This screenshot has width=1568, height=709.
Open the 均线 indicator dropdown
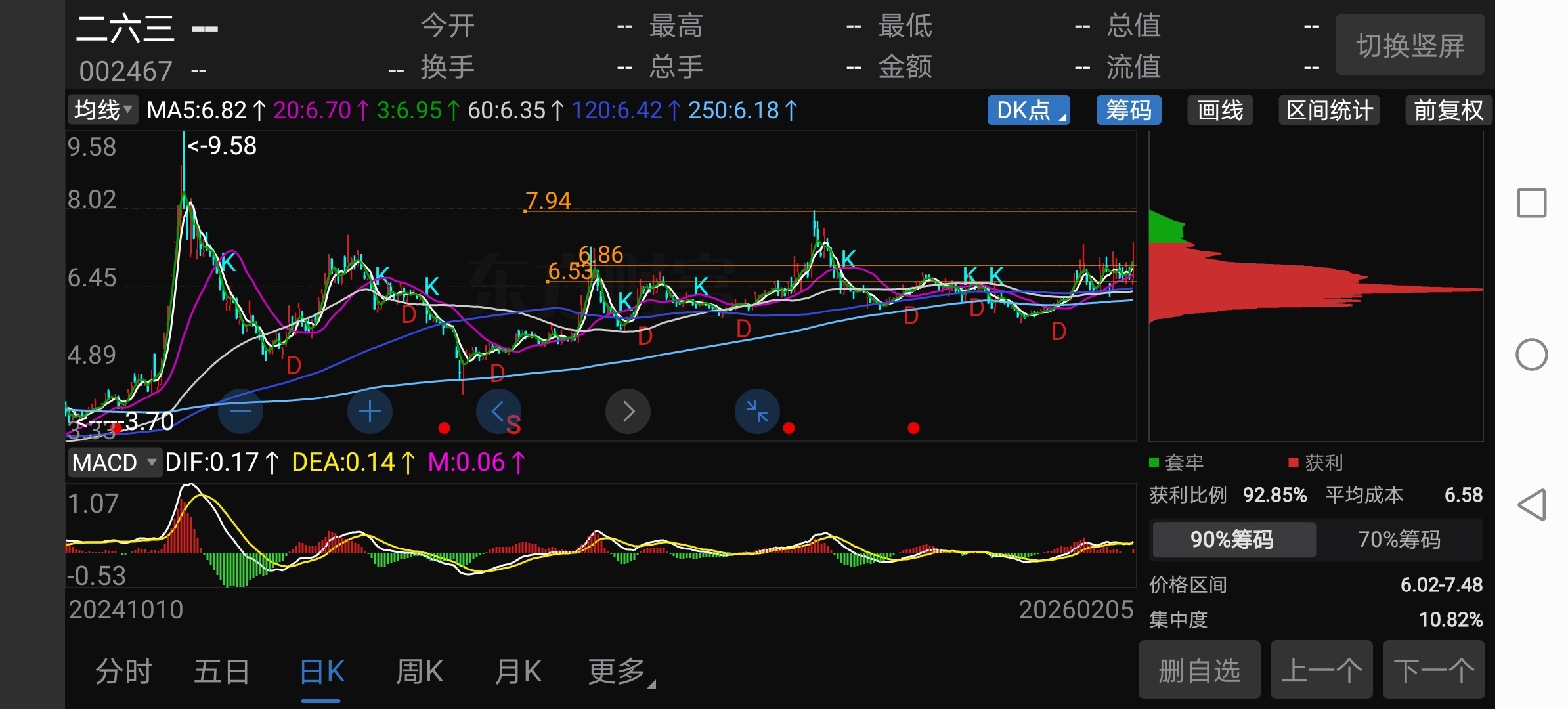[103, 110]
